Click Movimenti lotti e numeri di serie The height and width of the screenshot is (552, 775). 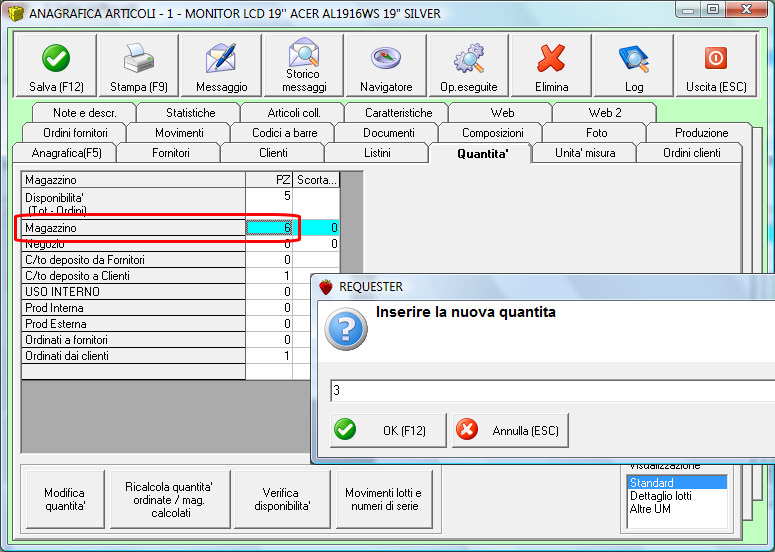point(384,499)
